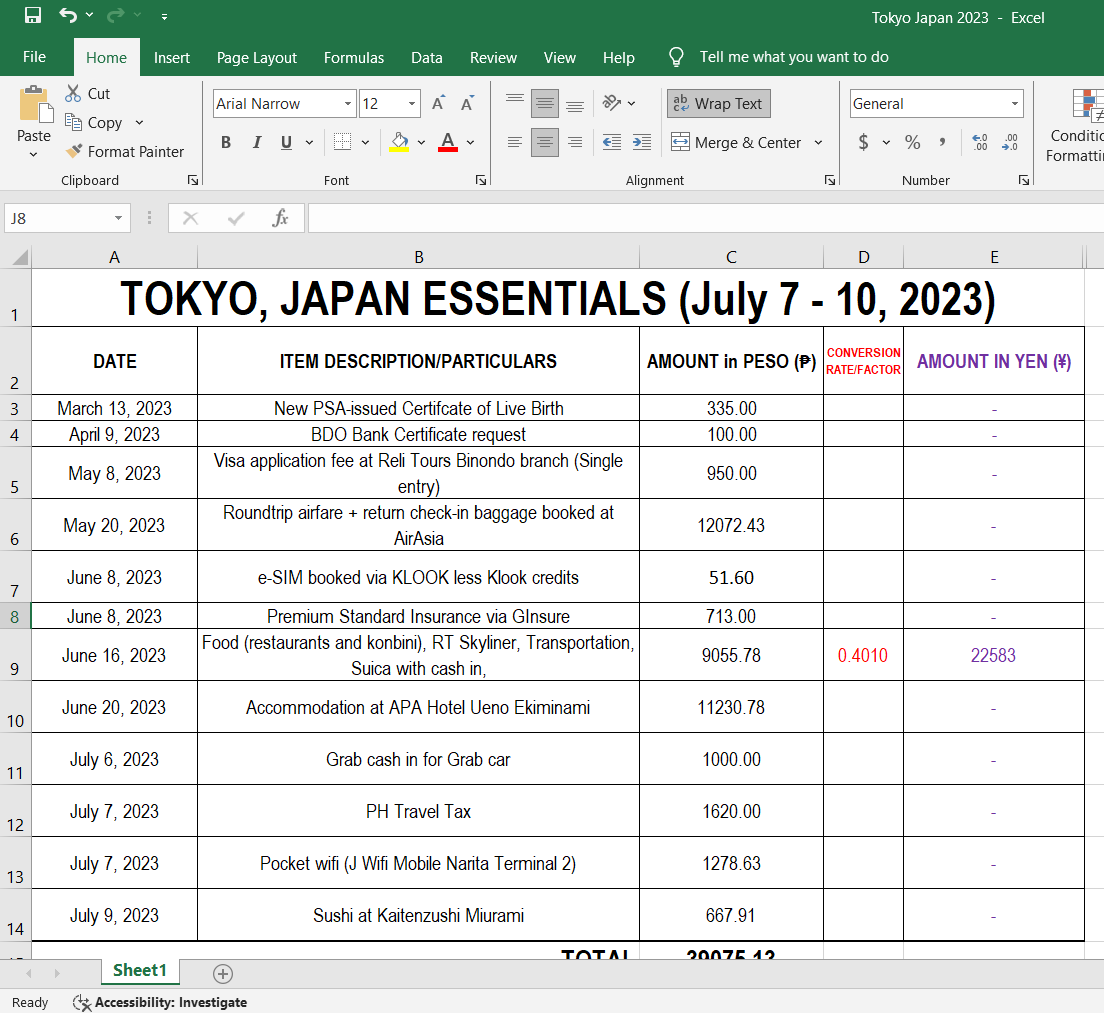Increase the cell indent
The image size is (1104, 1013).
pos(641,142)
